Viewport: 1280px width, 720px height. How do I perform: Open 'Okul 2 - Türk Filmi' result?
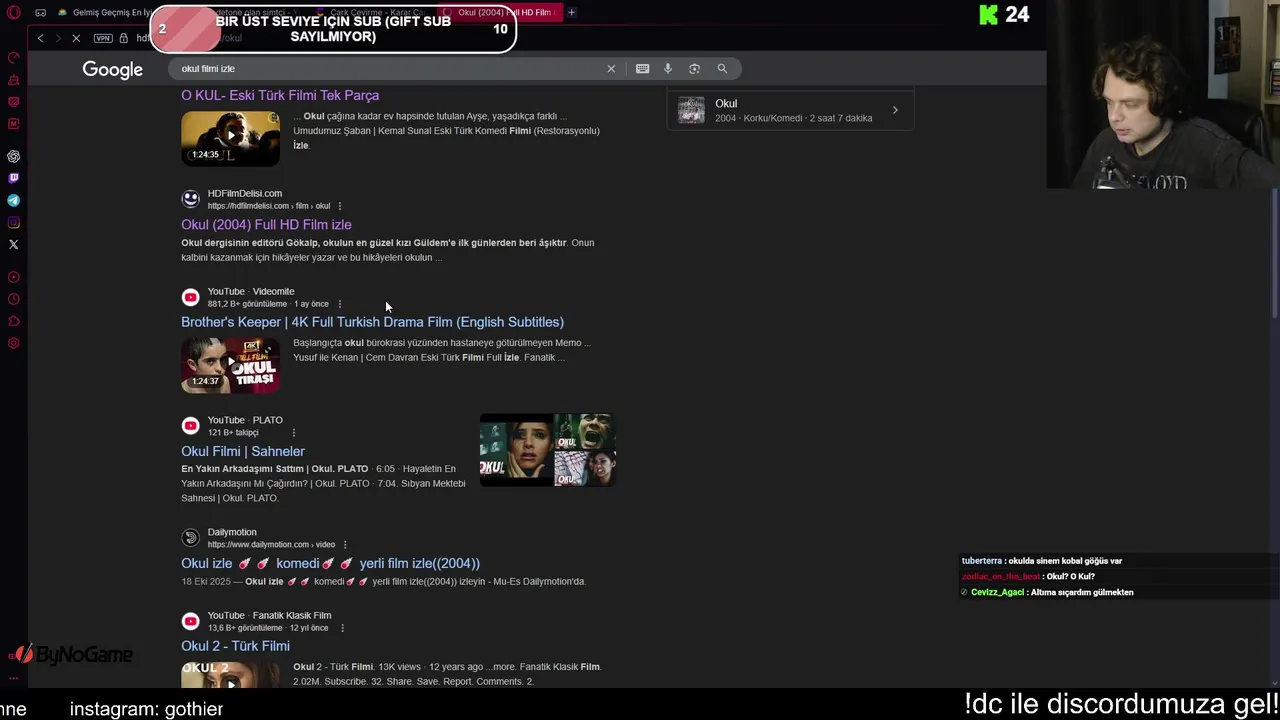pos(235,646)
